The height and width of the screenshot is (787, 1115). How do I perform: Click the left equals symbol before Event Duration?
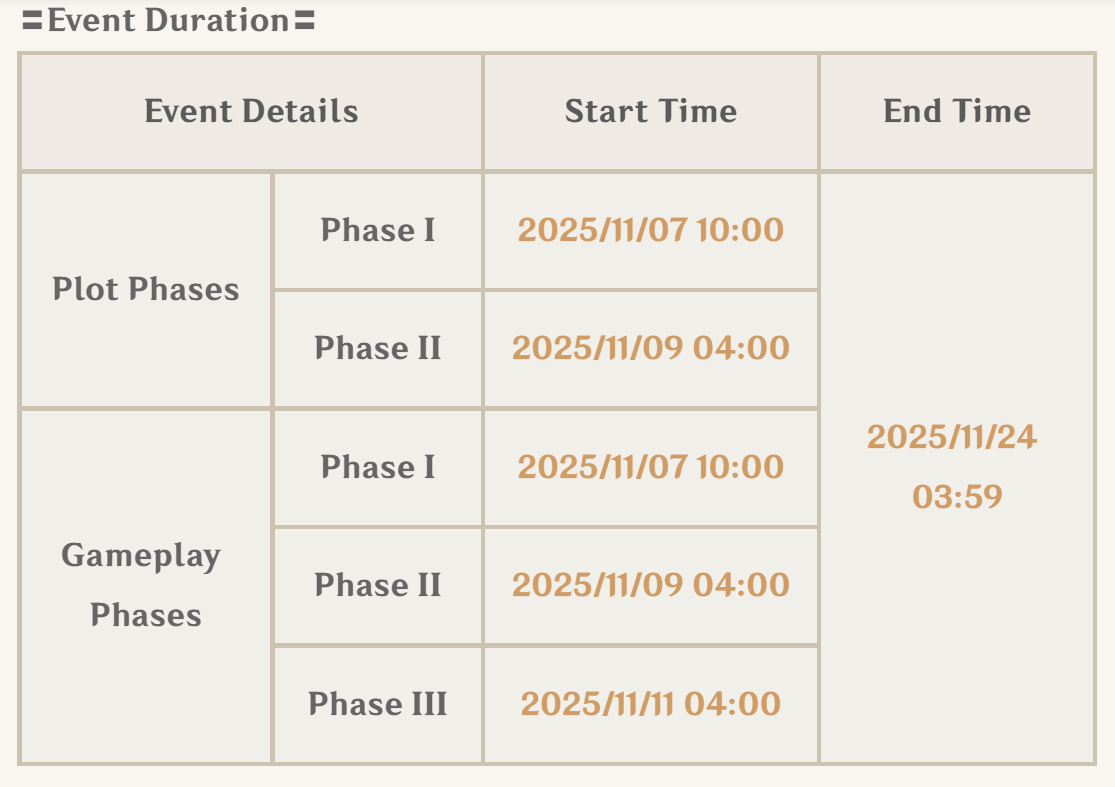tap(32, 21)
